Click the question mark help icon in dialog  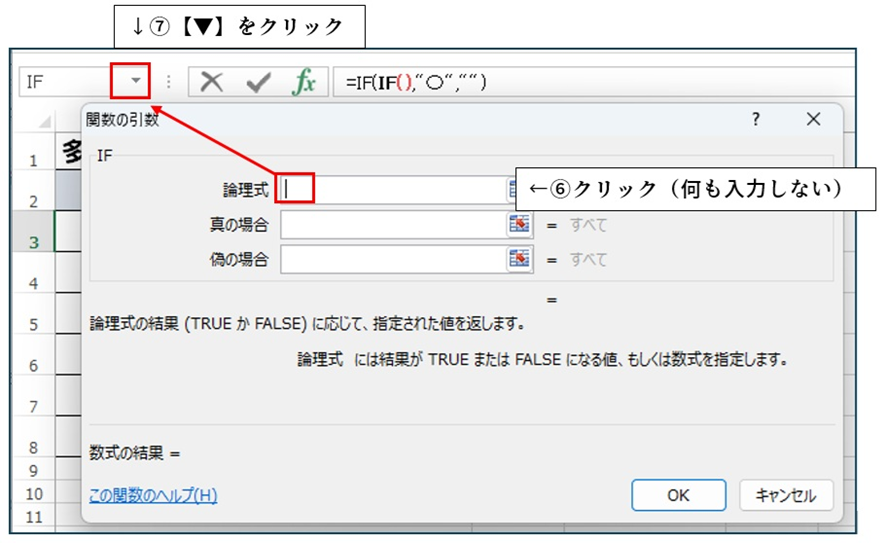point(755,120)
